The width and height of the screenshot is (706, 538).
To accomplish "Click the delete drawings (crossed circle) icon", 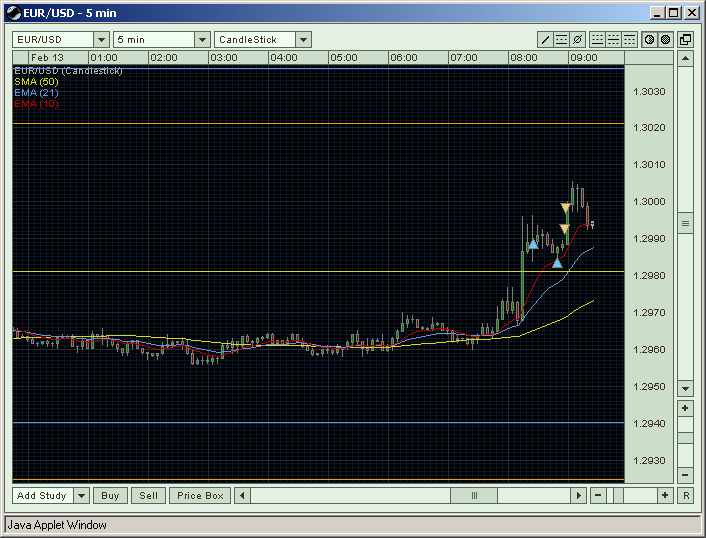I will 578,40.
